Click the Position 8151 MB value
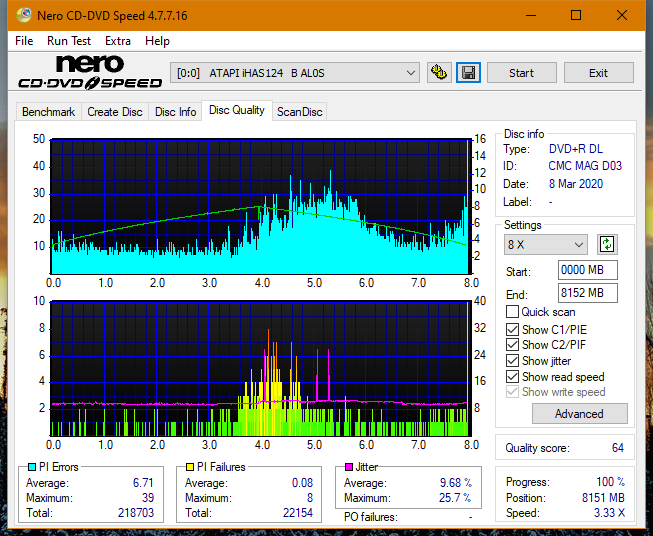 pos(603,498)
